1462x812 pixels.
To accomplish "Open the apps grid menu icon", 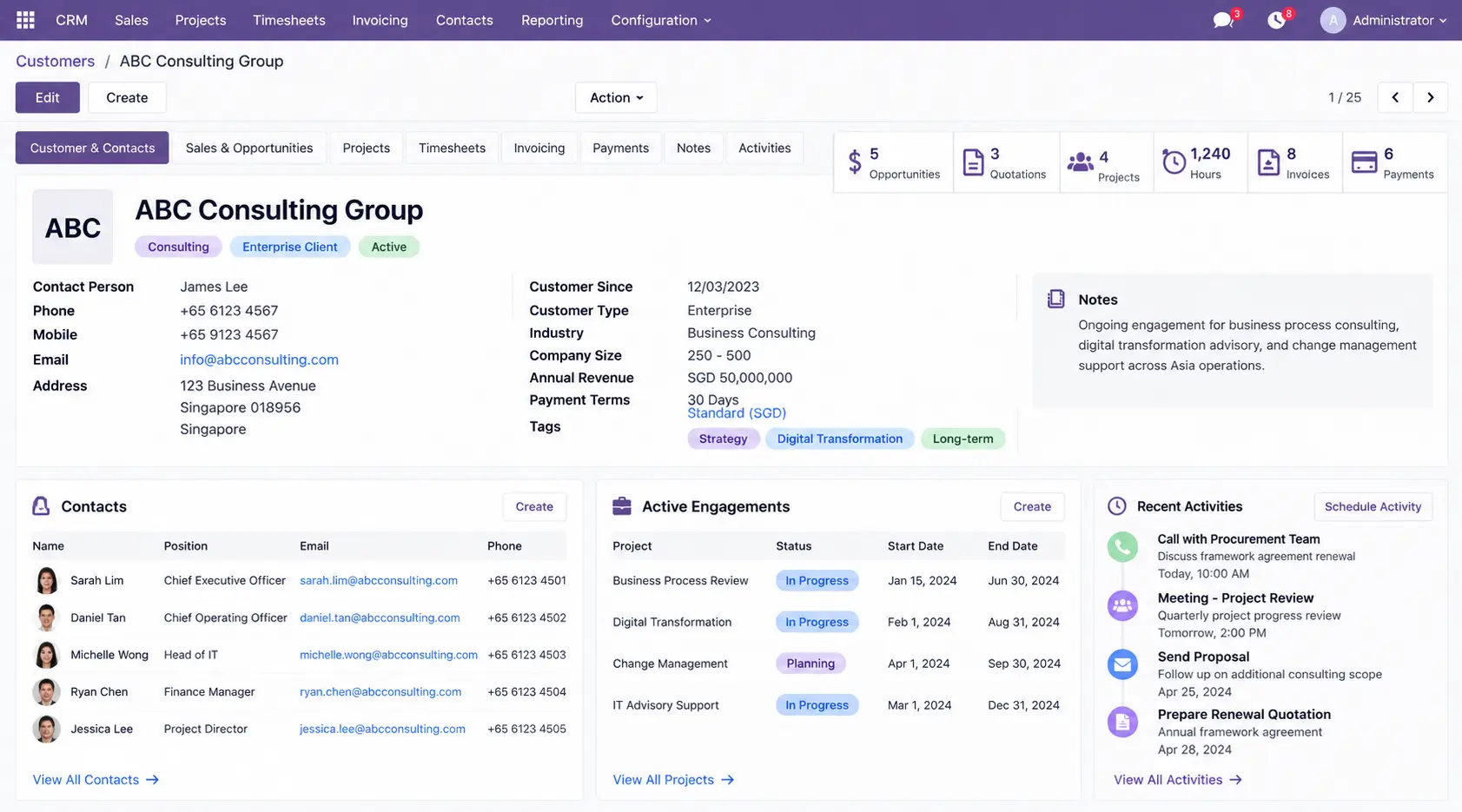I will (x=25, y=20).
